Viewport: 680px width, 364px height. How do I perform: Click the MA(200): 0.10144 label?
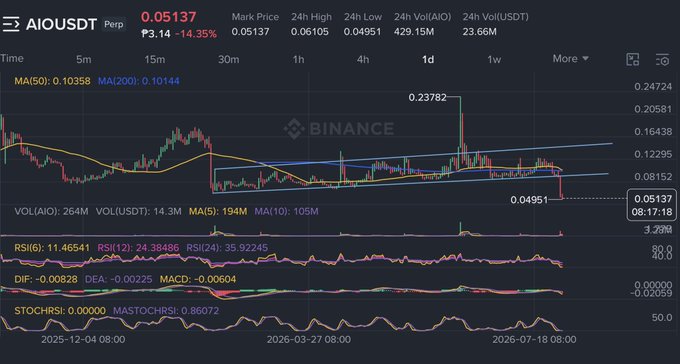click(x=138, y=81)
